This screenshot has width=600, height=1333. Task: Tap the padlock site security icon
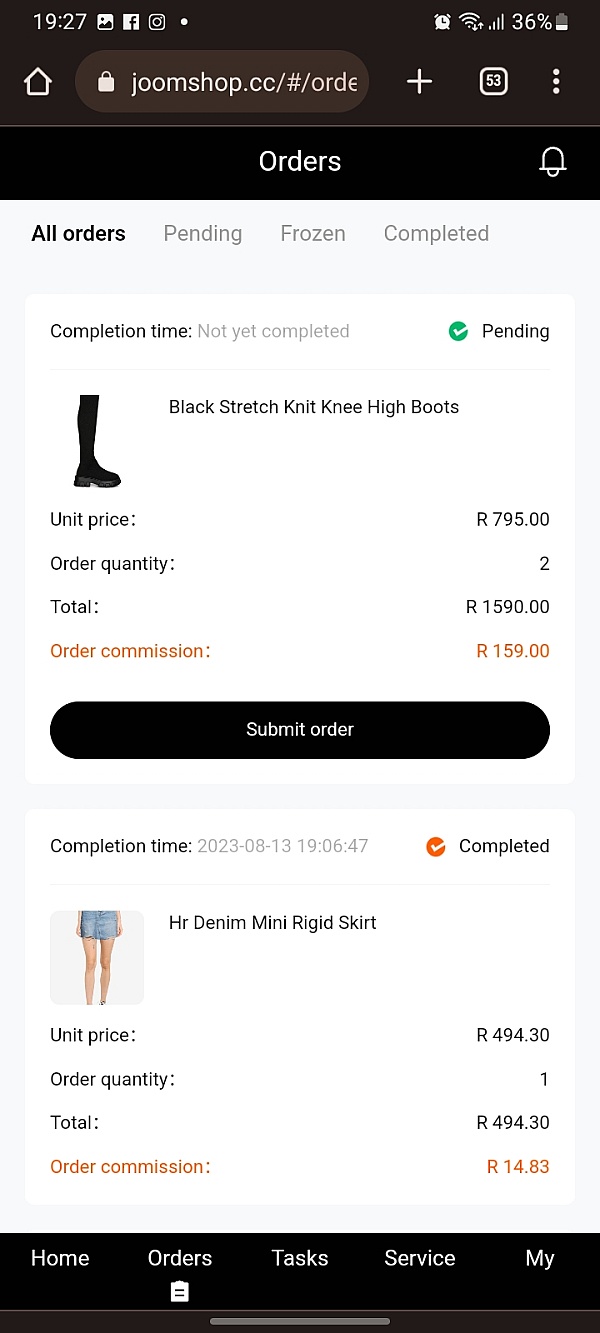(106, 82)
